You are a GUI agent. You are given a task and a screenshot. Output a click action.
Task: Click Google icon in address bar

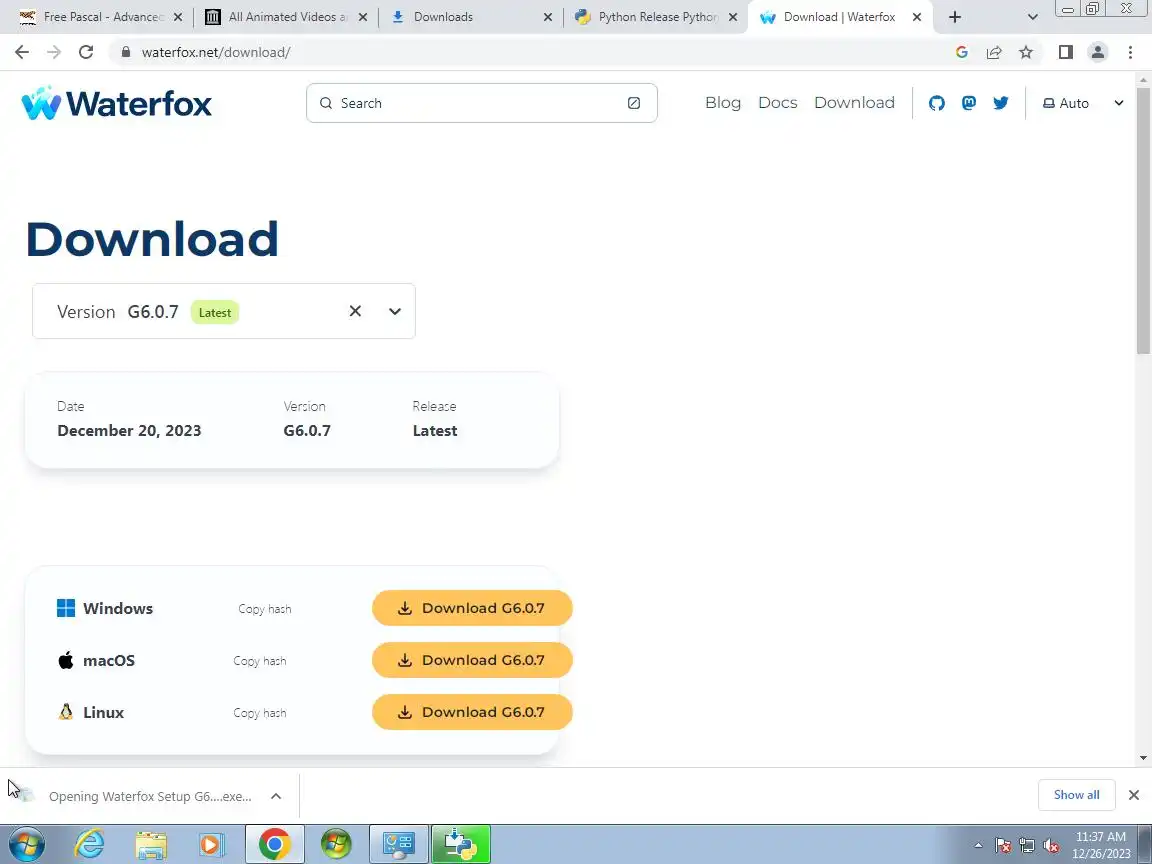coord(961,51)
